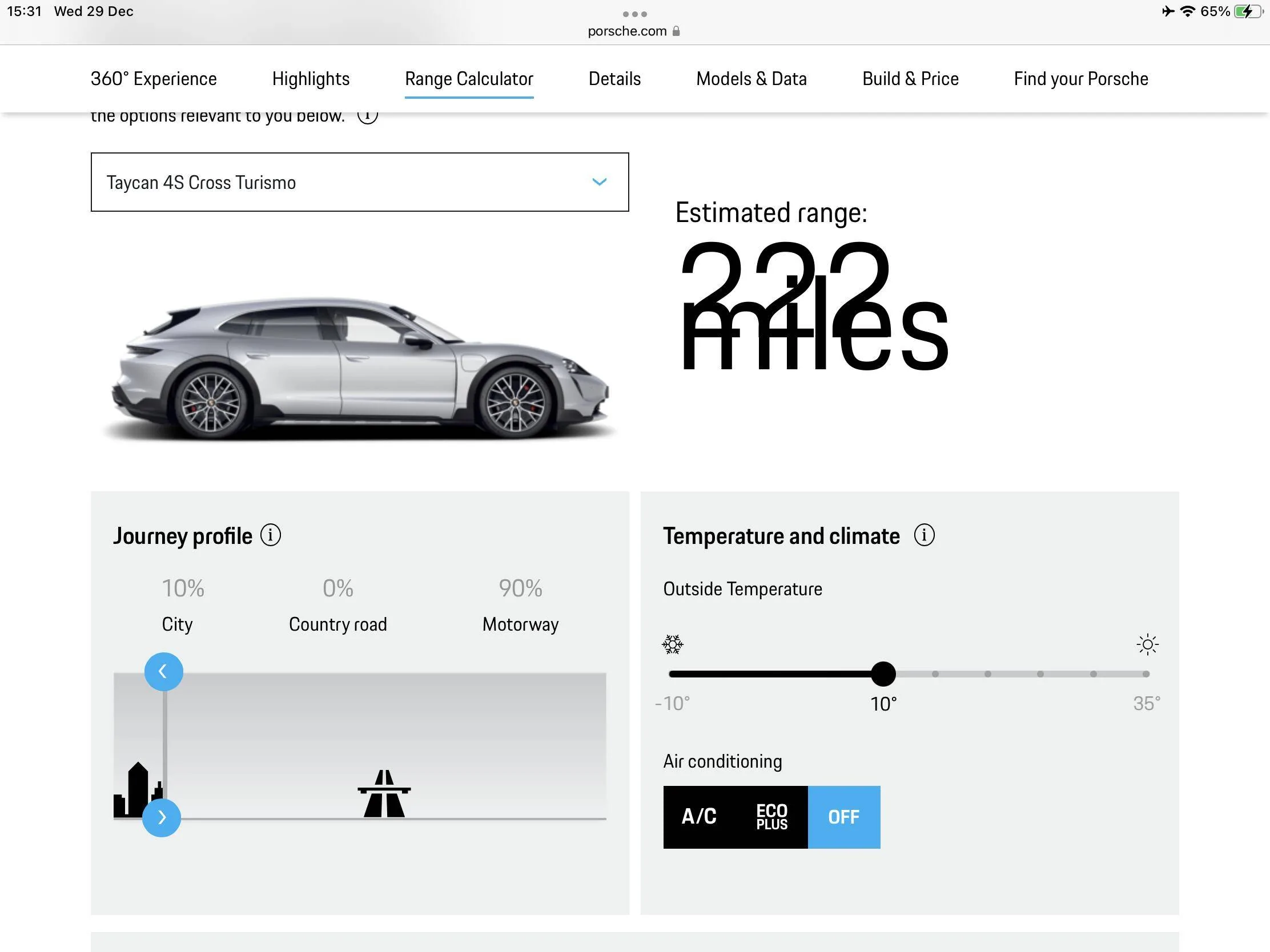The image size is (1270, 952).
Task: Click the 35° maximum temperature label
Action: coord(1147,703)
